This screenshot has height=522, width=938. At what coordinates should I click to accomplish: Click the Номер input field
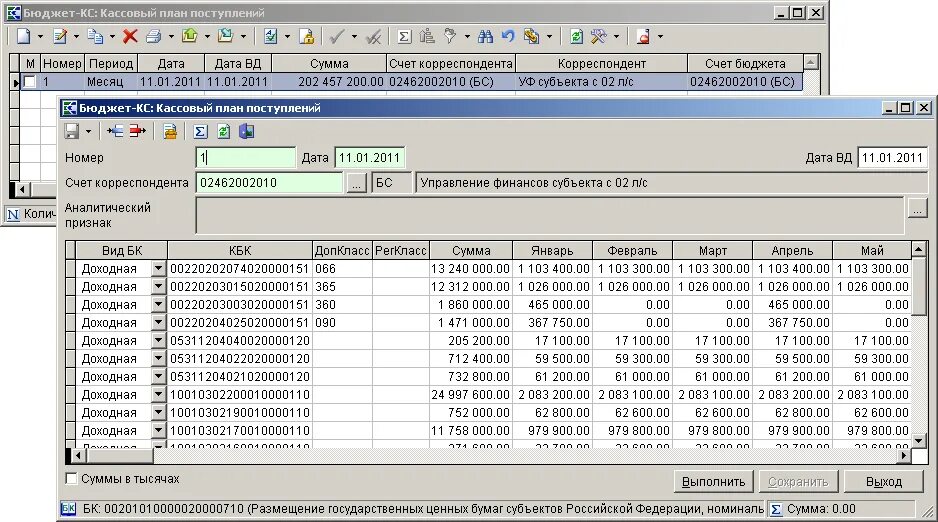(246, 158)
